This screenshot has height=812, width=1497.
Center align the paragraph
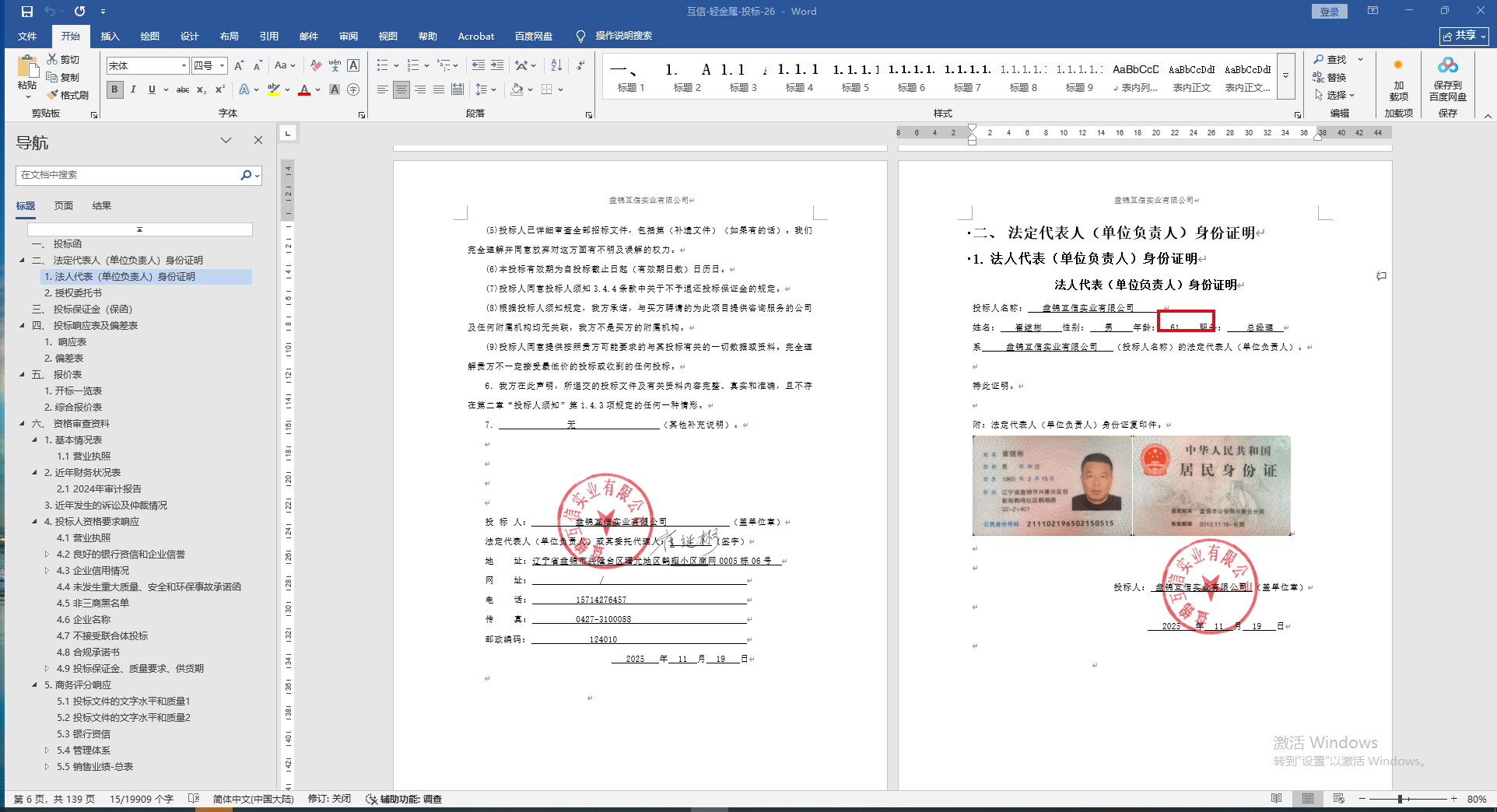(x=401, y=90)
